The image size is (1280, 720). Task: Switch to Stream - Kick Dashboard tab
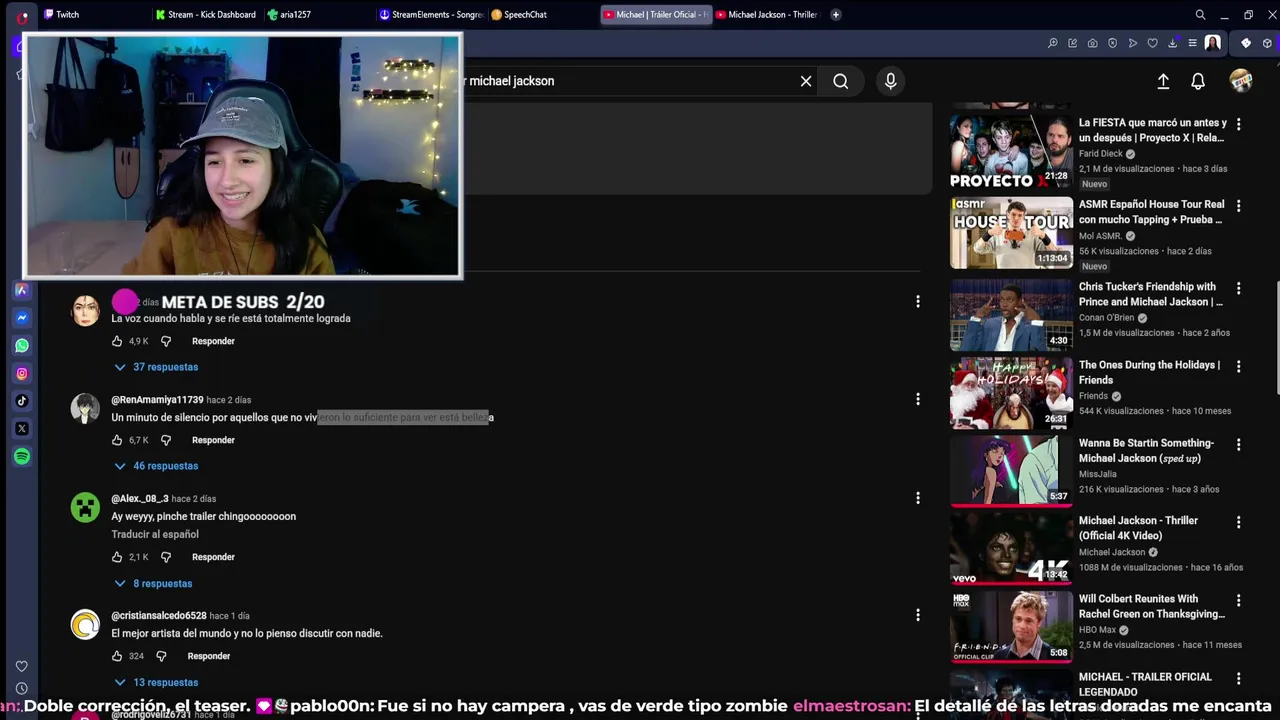[206, 15]
